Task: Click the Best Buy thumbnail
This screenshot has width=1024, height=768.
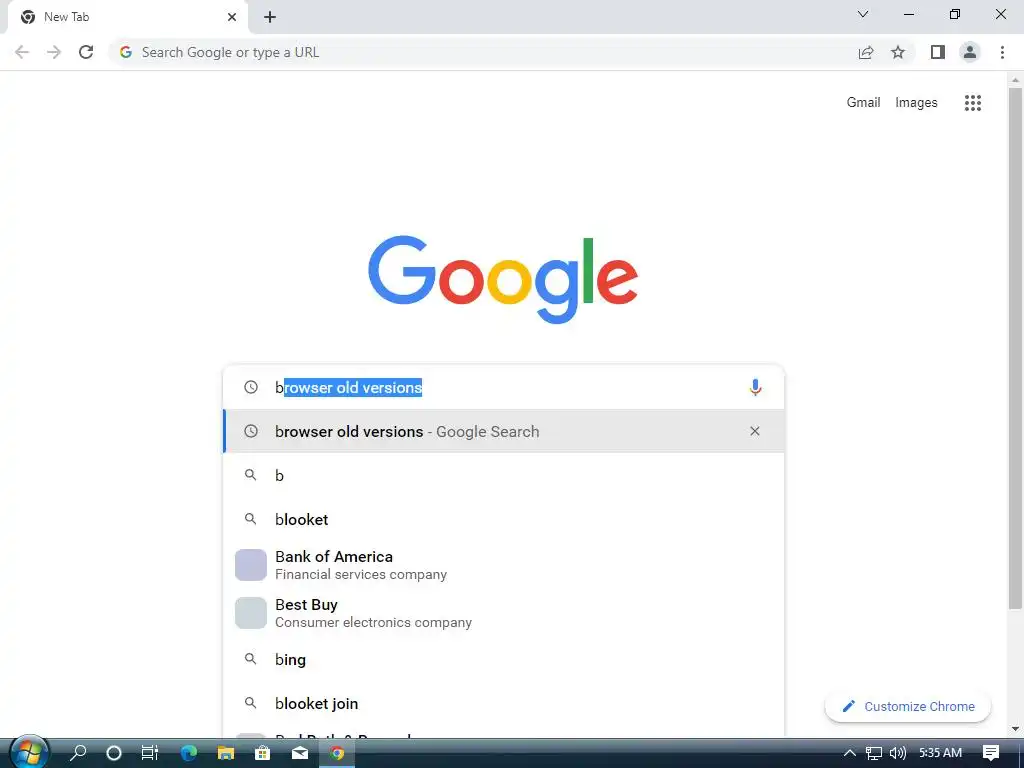Action: (x=251, y=613)
